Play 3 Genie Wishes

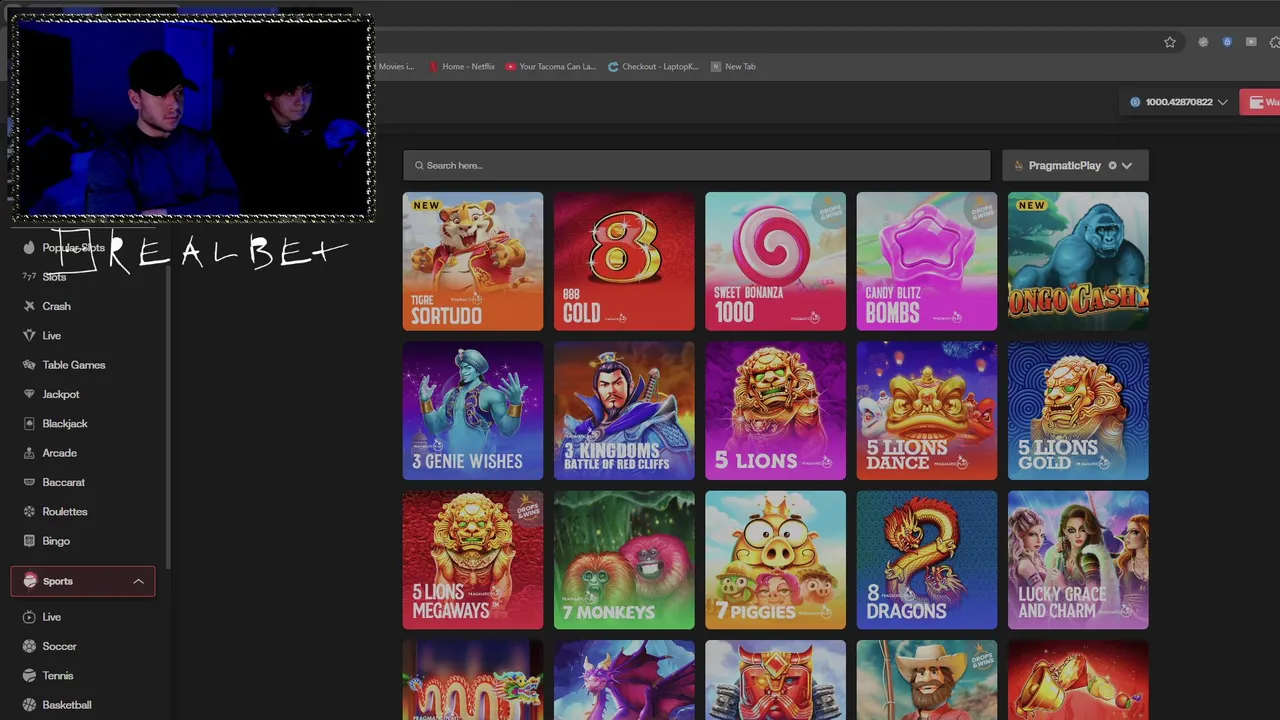coord(473,411)
